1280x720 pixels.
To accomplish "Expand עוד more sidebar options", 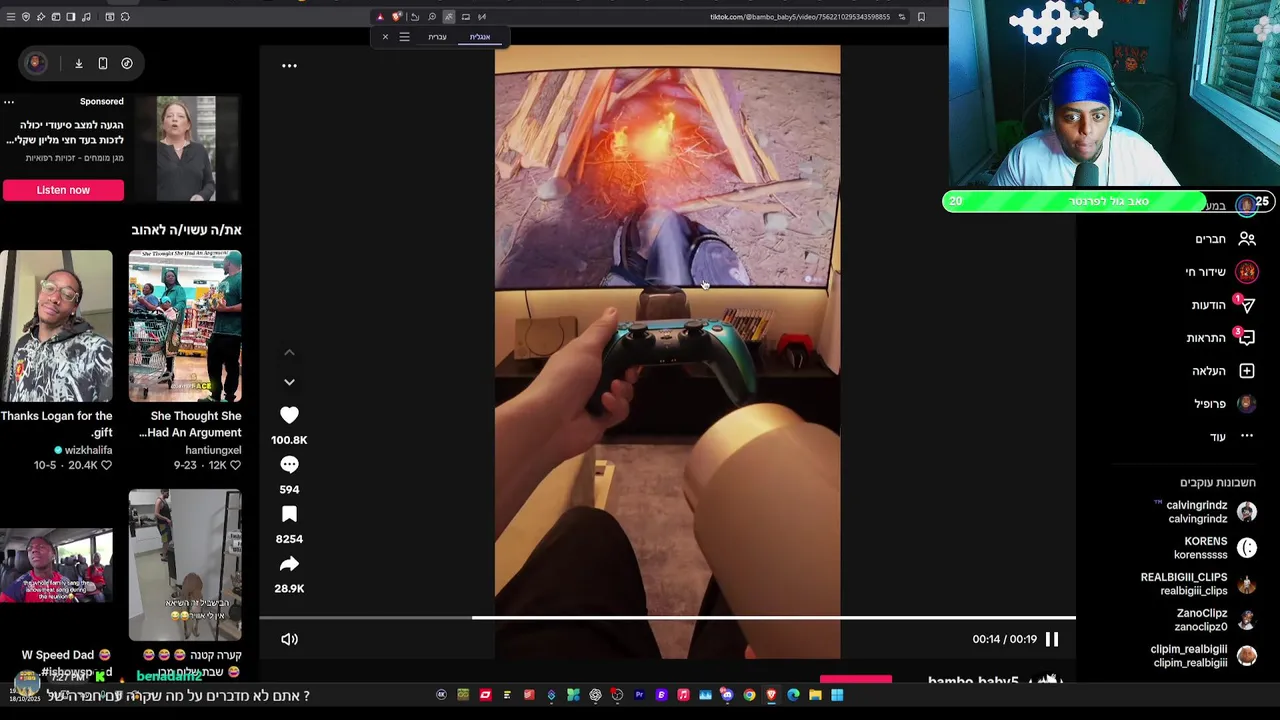I will pyautogui.click(x=1232, y=437).
